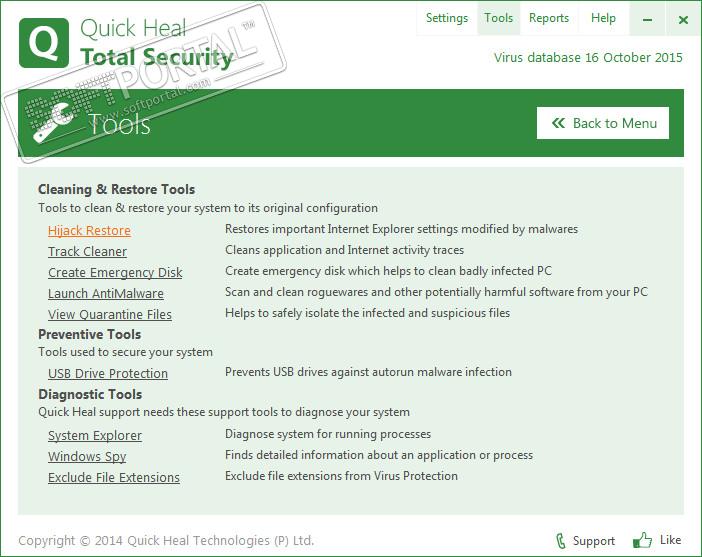The width and height of the screenshot is (702, 557).
Task: Open USB Drive Protection
Action: click(x=108, y=373)
